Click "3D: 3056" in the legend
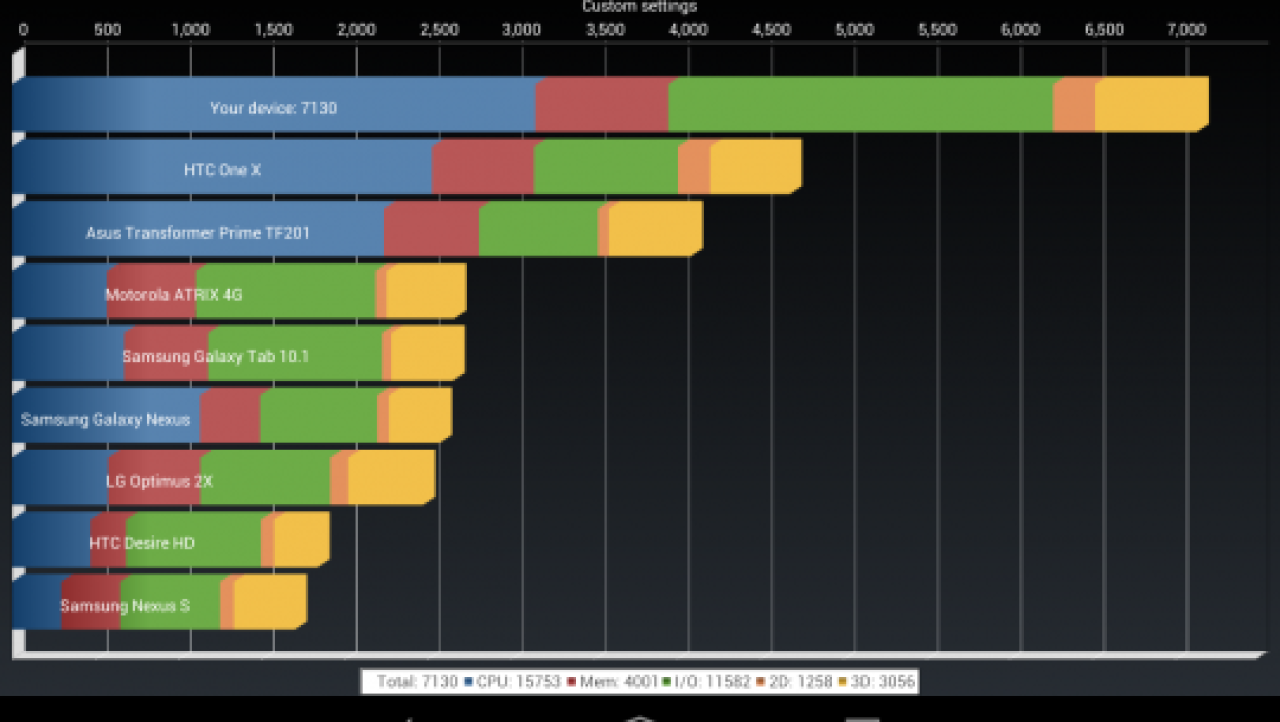Image resolution: width=1280 pixels, height=722 pixels. (x=882, y=682)
